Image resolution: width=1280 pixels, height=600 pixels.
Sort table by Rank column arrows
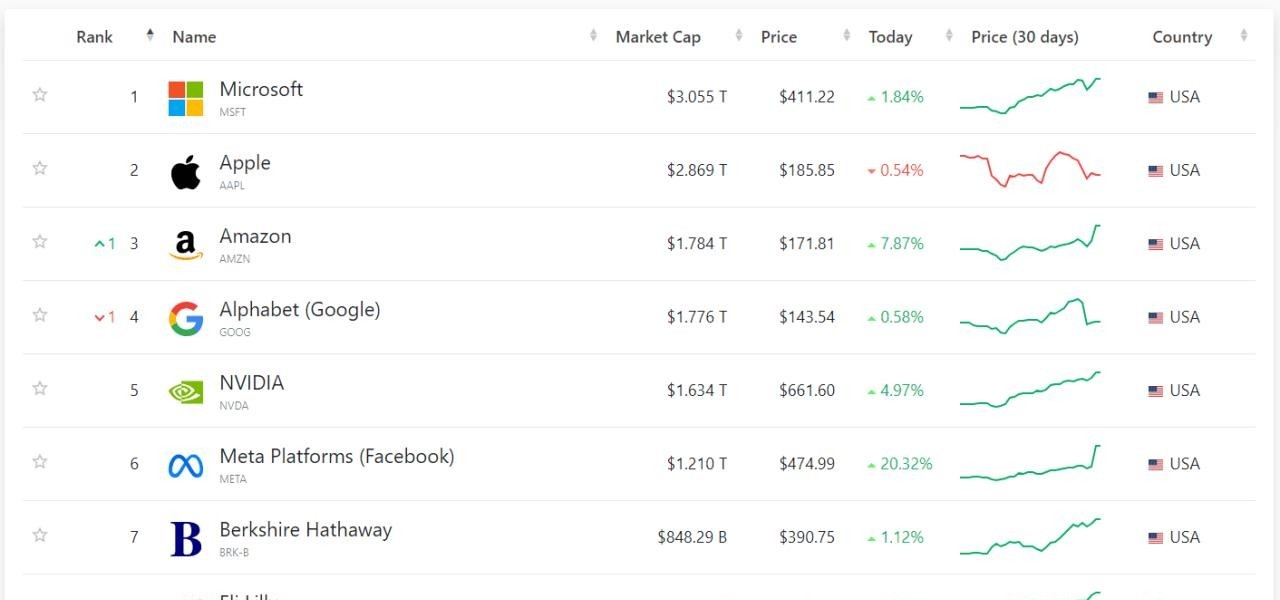(x=150, y=36)
